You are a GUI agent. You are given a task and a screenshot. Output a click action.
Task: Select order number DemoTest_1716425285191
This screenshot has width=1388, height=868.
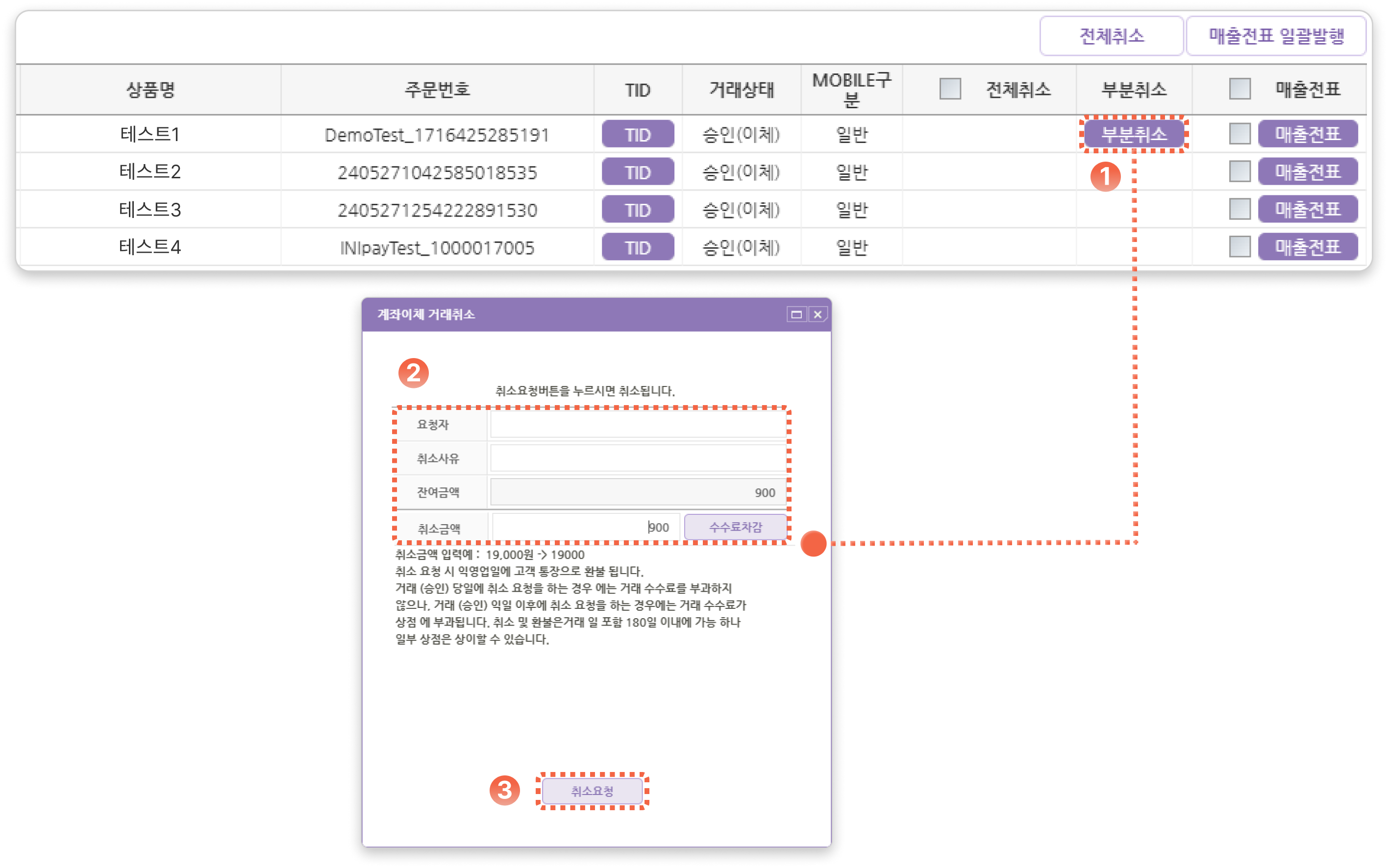point(436,135)
